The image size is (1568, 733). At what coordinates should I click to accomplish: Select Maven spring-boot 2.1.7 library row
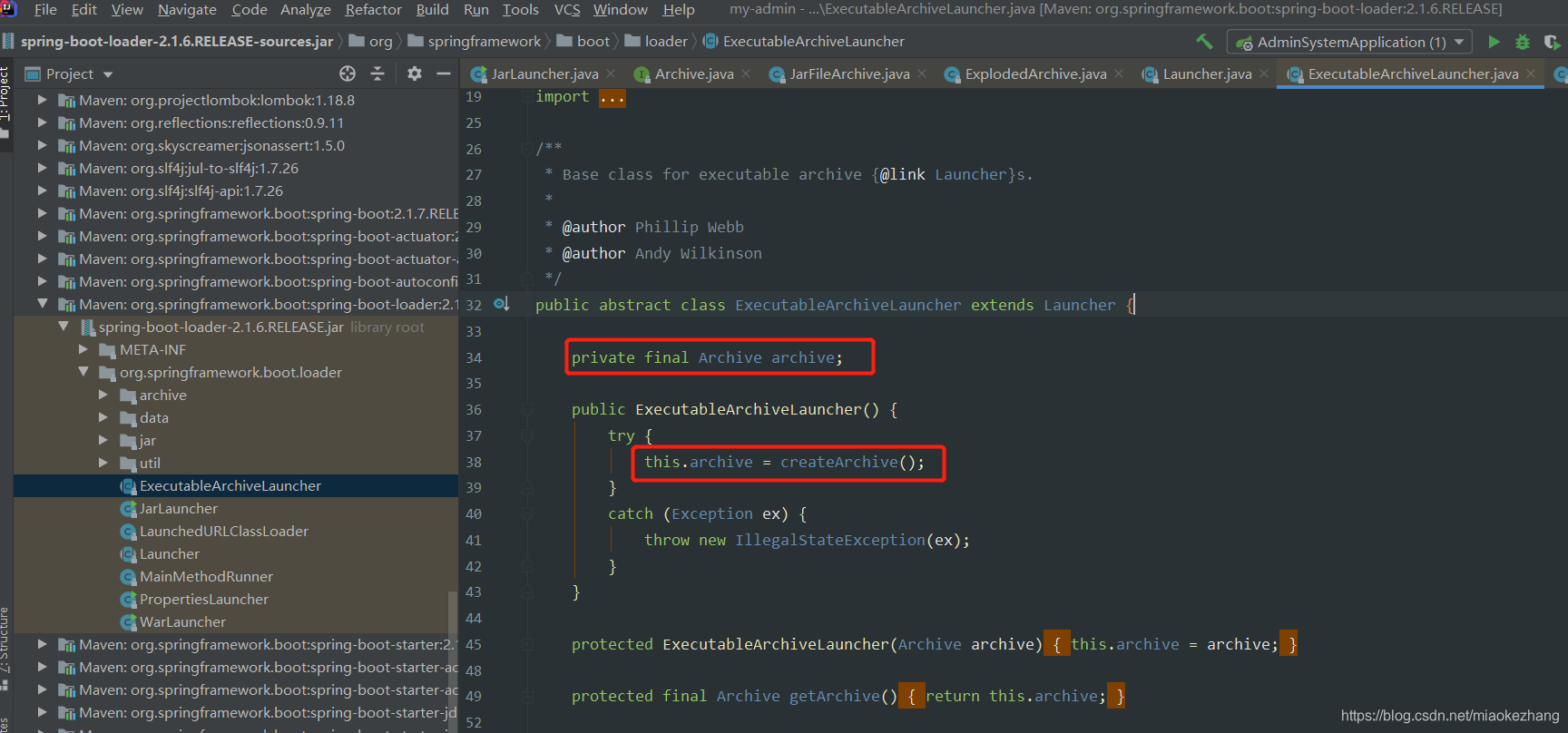(x=236, y=213)
